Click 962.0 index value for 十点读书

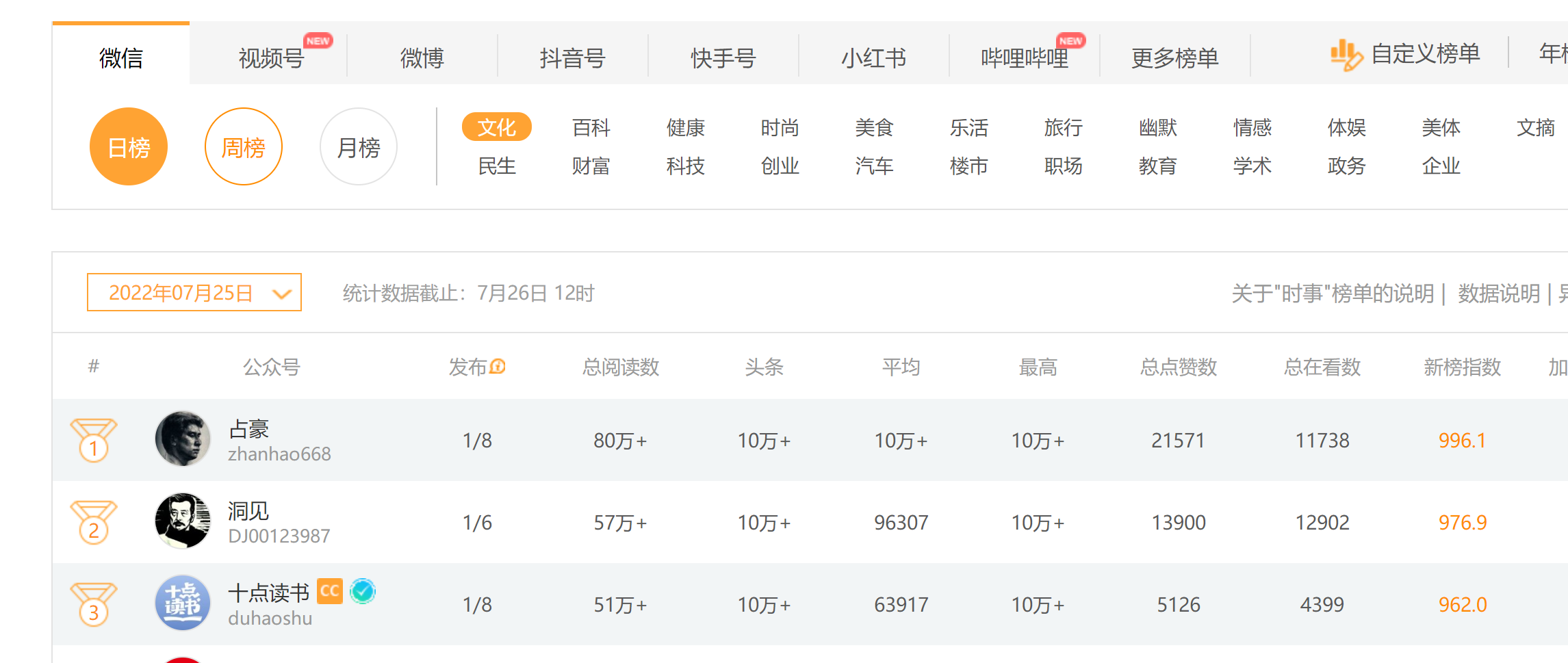pos(1463,604)
